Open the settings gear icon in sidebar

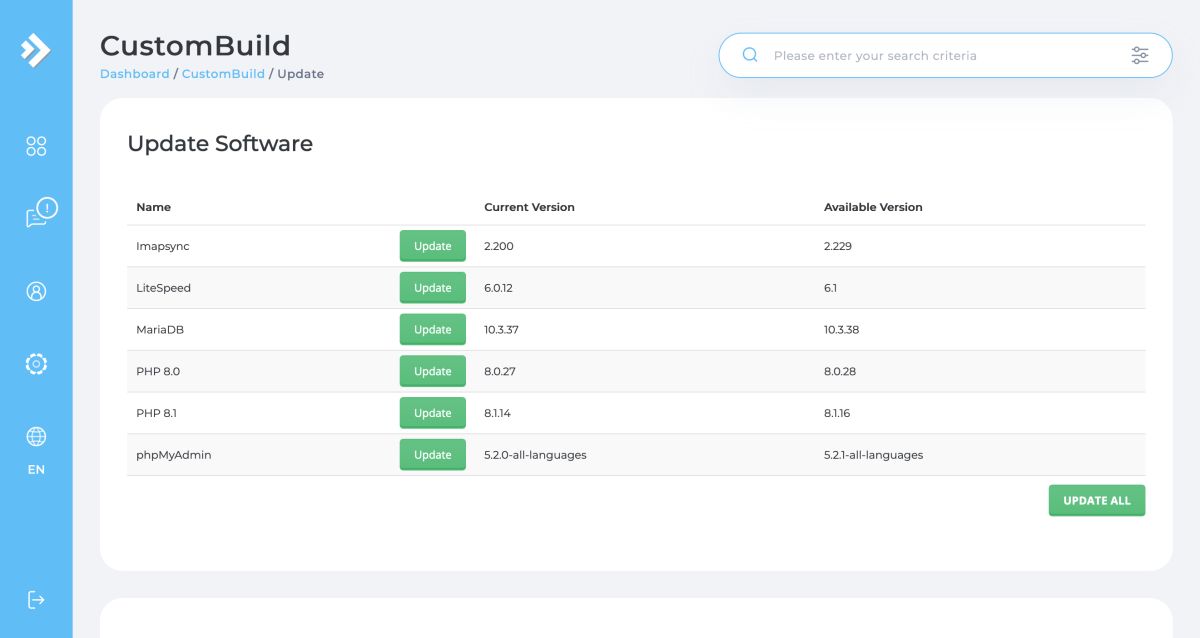36,364
